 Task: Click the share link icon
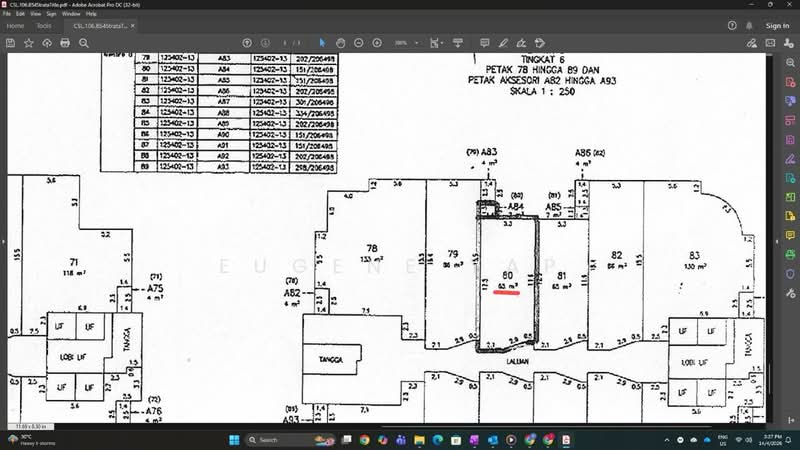coord(752,43)
